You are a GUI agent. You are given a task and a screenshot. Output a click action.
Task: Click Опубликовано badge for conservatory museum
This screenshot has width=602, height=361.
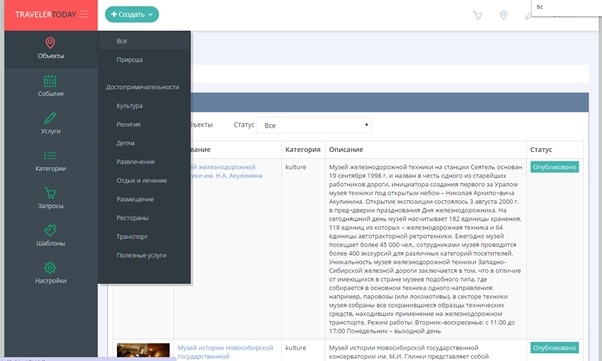554,348
